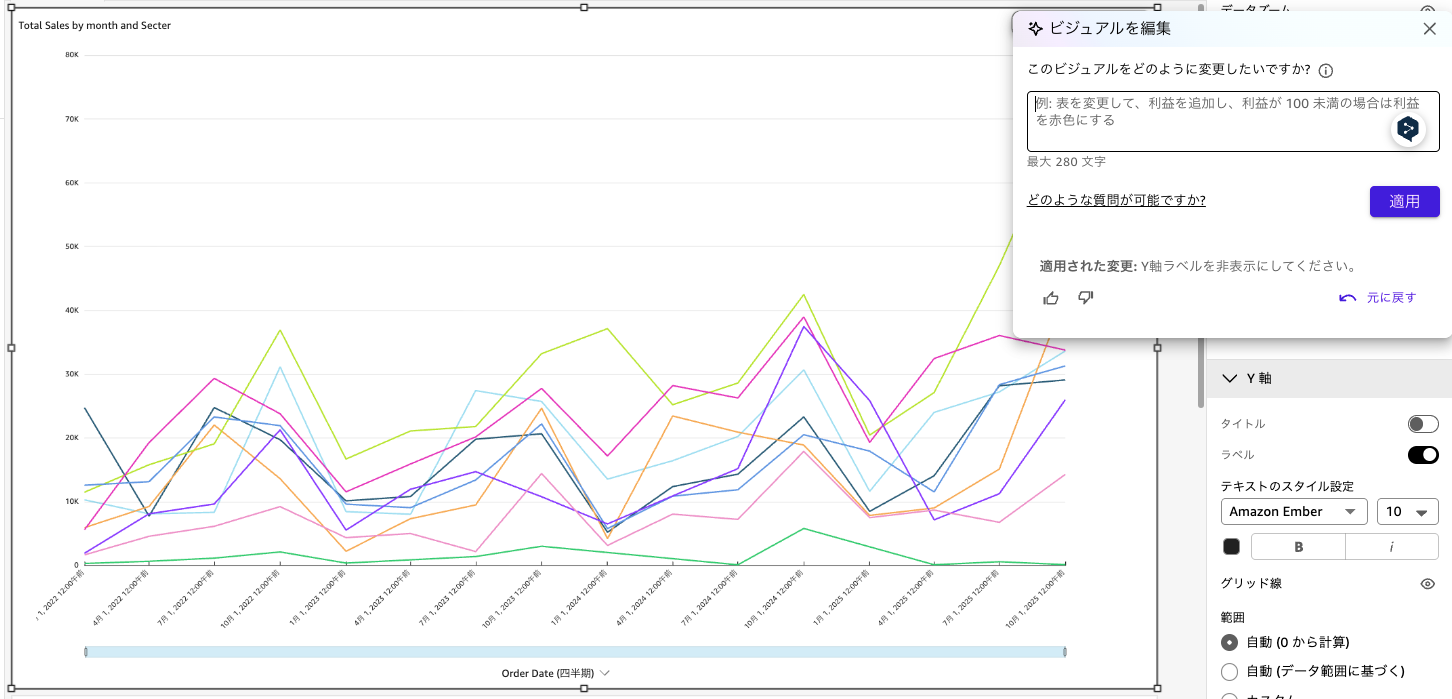Viewport: 1452px width, 699px height.
Task: Click the 40K Y-axis label
Action: coord(71,310)
